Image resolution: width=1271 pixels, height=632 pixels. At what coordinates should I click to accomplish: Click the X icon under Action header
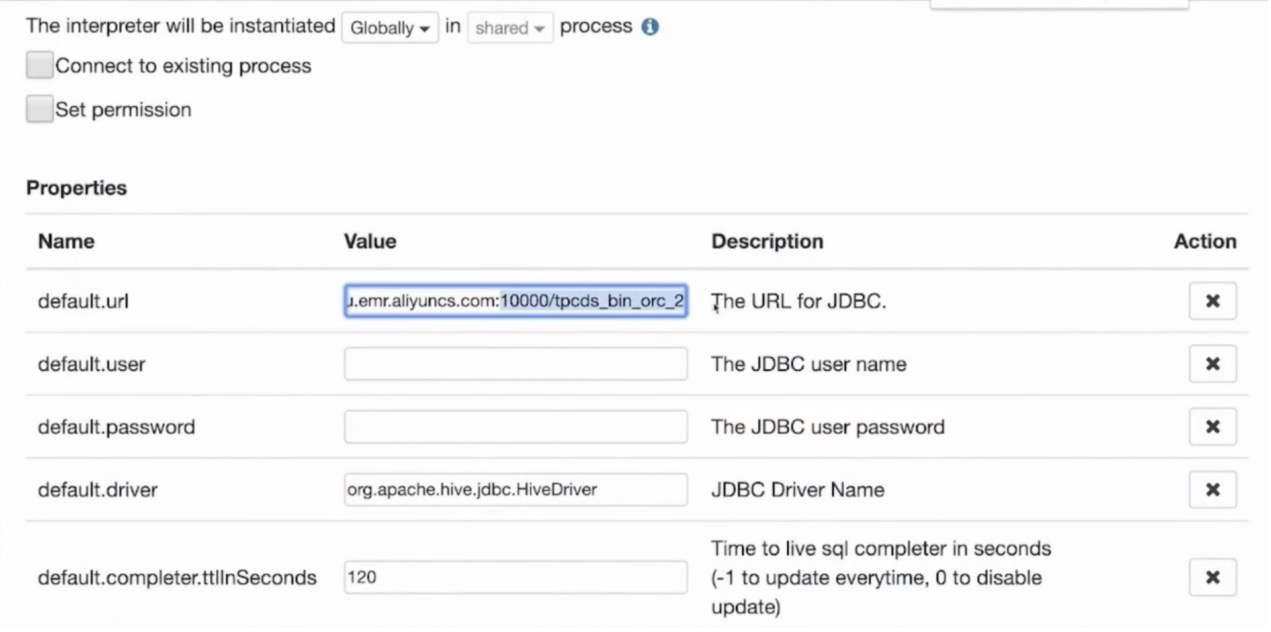pos(1212,301)
